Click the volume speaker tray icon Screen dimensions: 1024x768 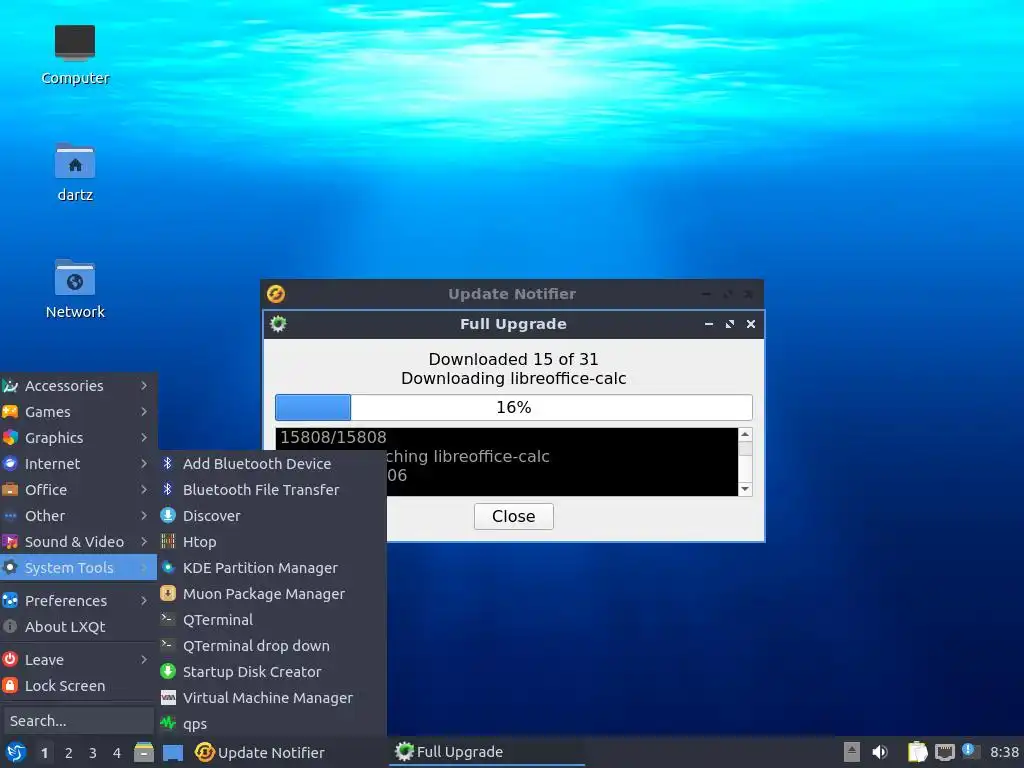(880, 752)
